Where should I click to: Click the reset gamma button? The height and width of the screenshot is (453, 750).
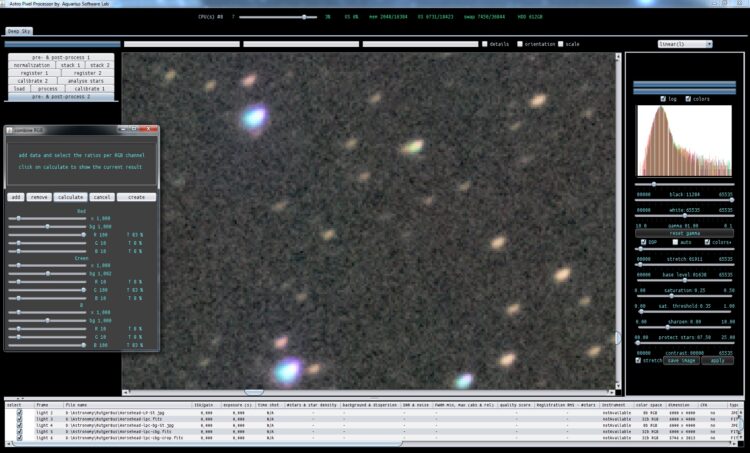point(684,233)
